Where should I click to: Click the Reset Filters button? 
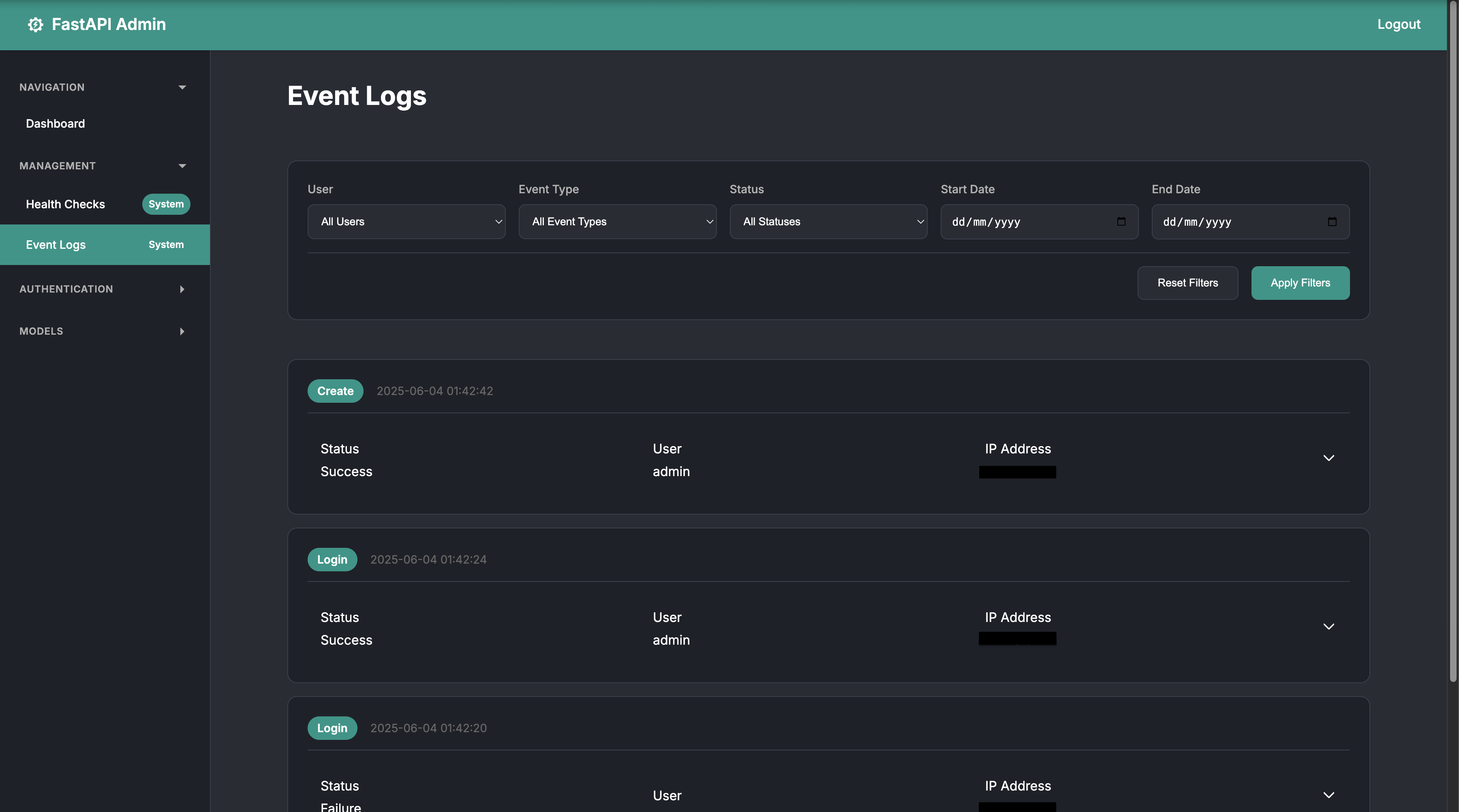tap(1188, 283)
